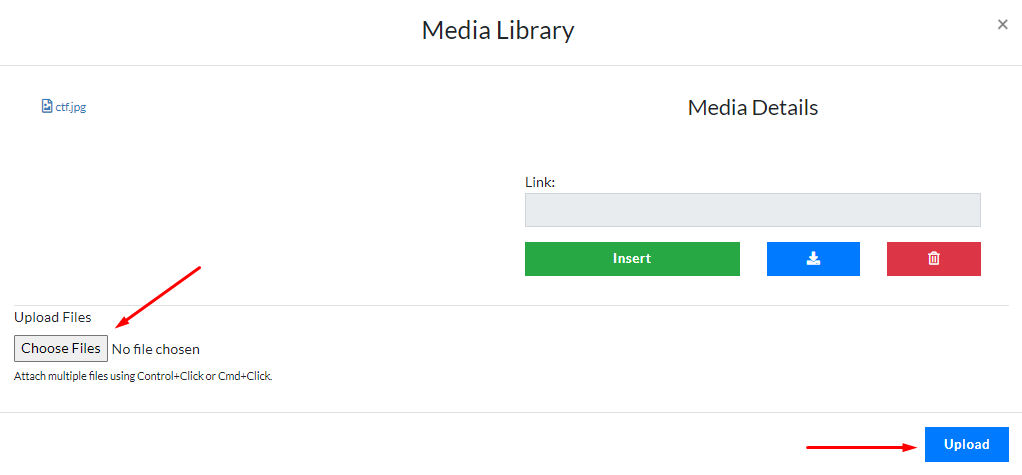
Task: Close the Media Library dialog
Action: point(1002,25)
